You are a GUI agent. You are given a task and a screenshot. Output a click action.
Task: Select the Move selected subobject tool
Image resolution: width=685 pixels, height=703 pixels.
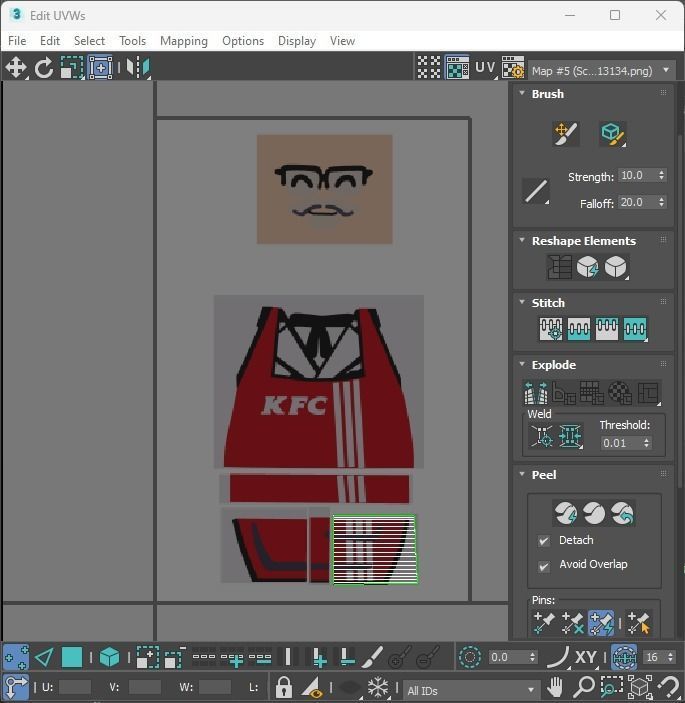pos(16,68)
